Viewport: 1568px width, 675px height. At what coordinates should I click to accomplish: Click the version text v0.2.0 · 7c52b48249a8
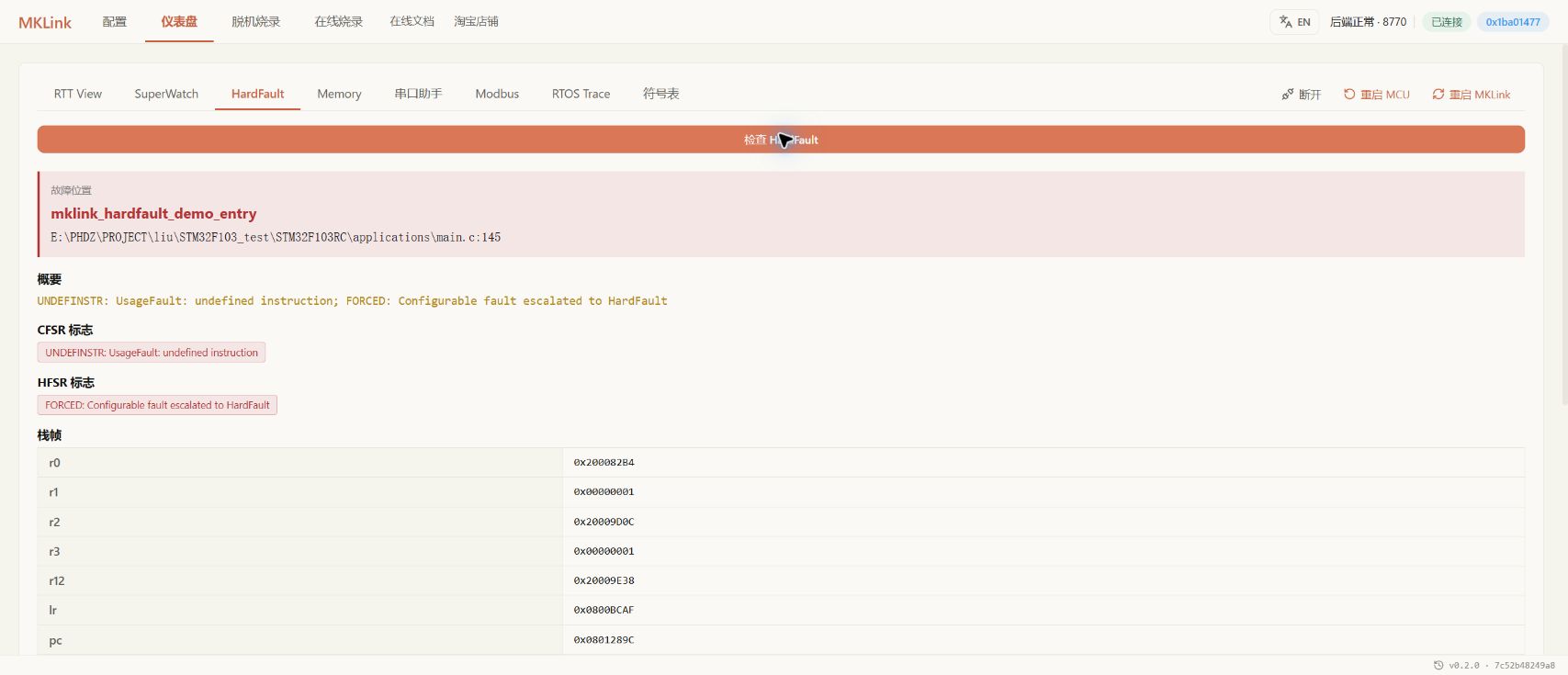1502,666
